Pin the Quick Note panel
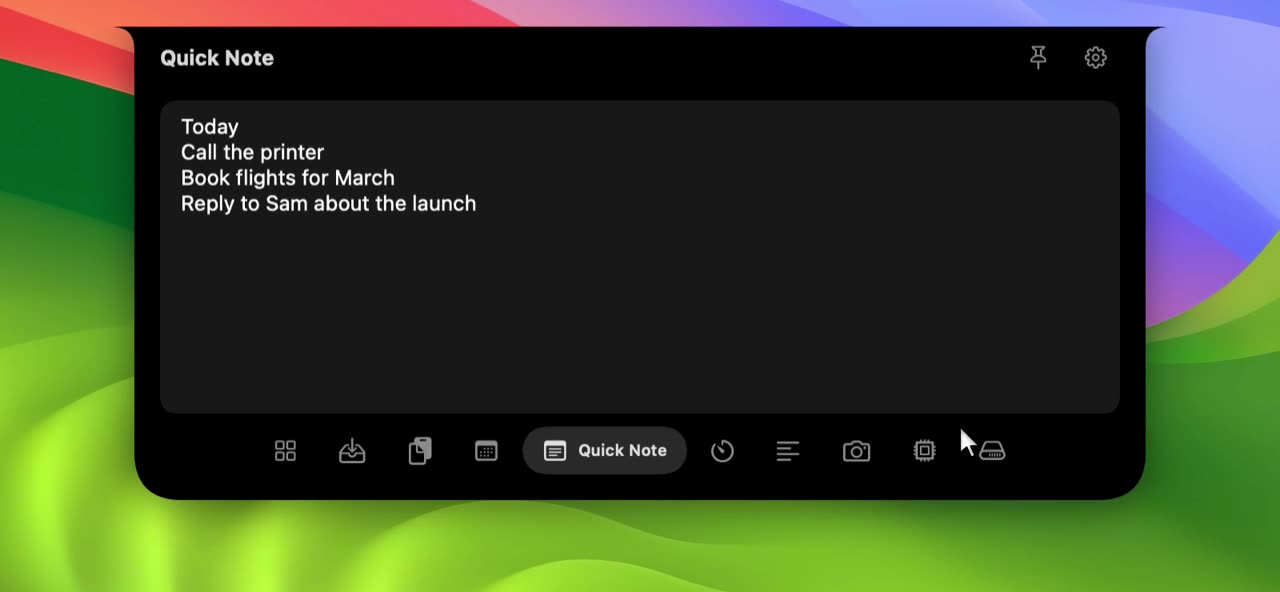1280x592 pixels. pos(1038,57)
